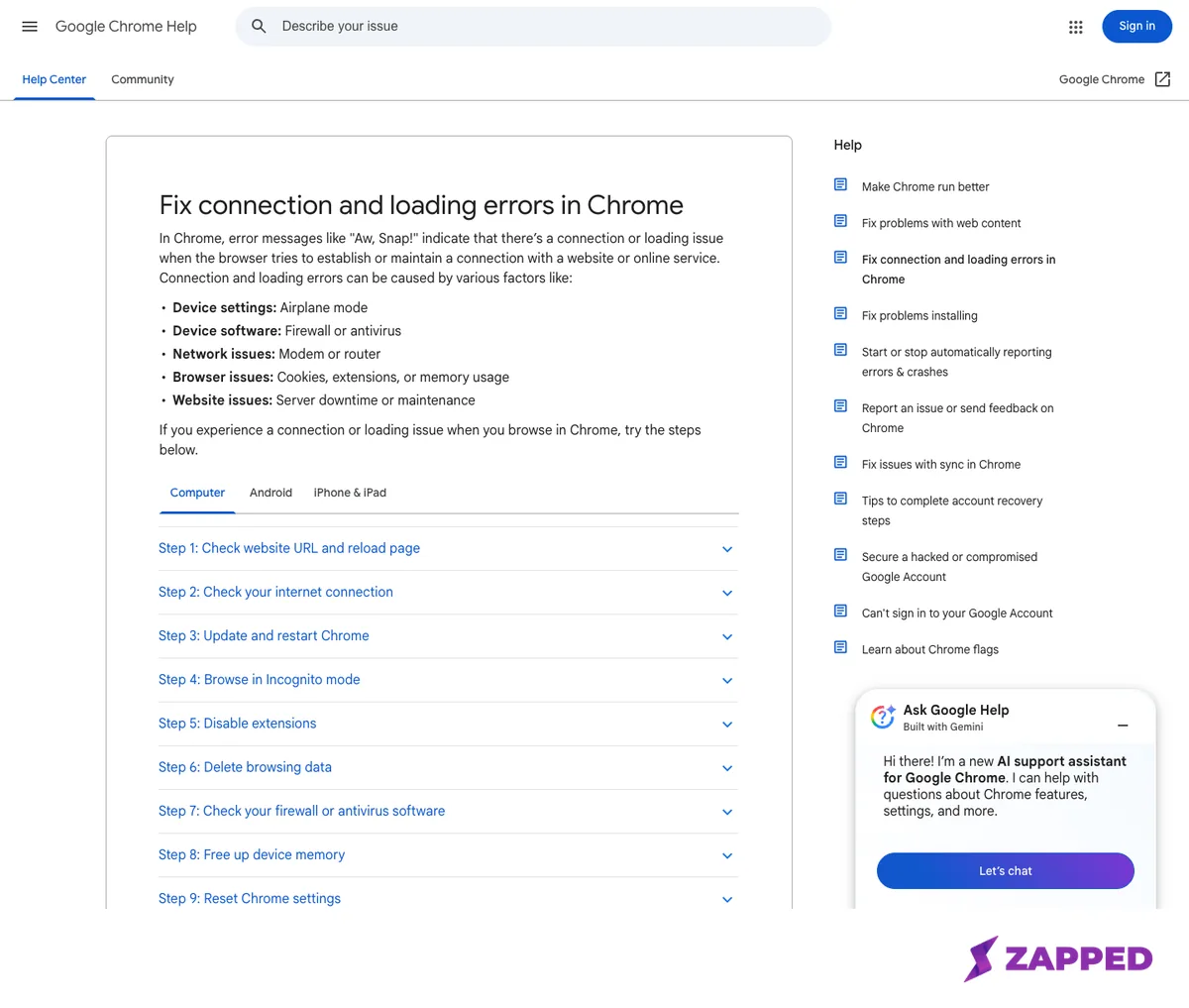Open Secure a hacked or compromised Google Account
Image resolution: width=1189 pixels, height=1008 pixels.
click(949, 567)
